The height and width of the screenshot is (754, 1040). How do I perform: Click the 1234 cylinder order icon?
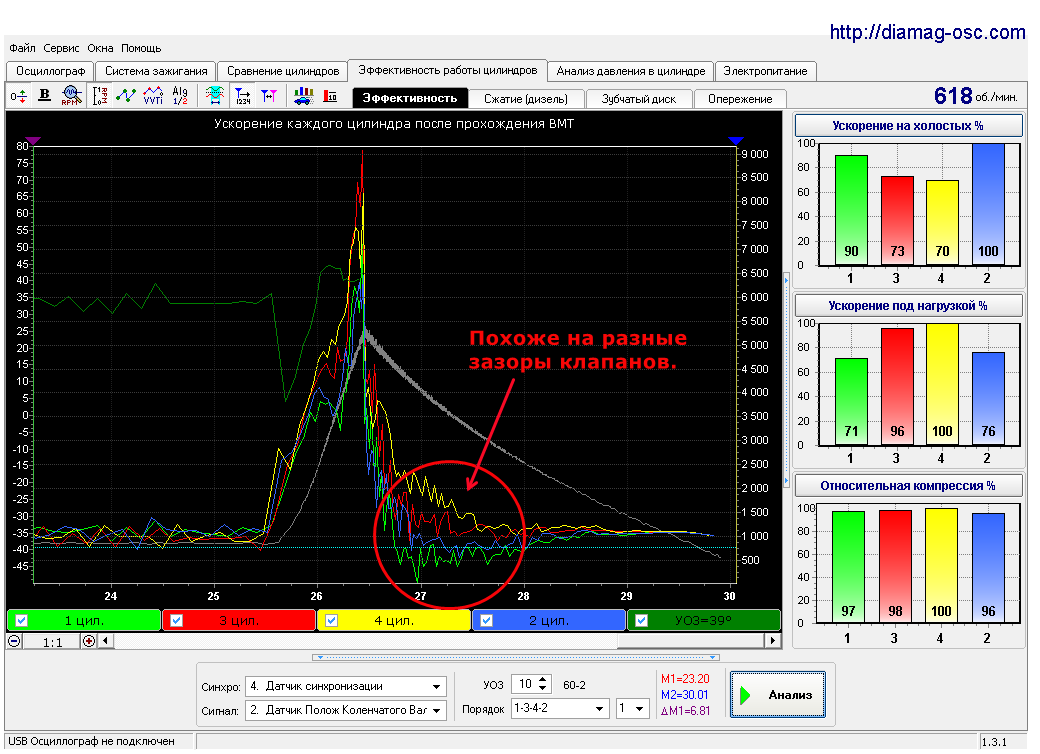click(x=243, y=97)
